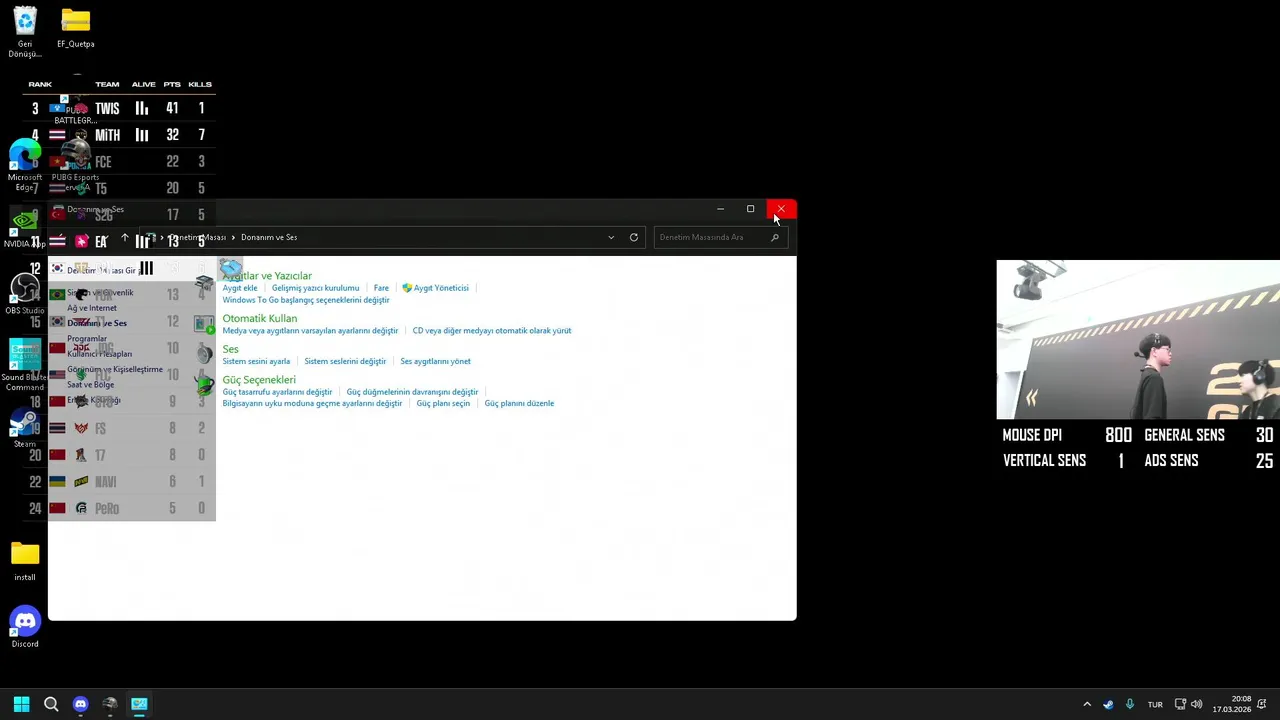Close the Control Panel window

pos(781,209)
